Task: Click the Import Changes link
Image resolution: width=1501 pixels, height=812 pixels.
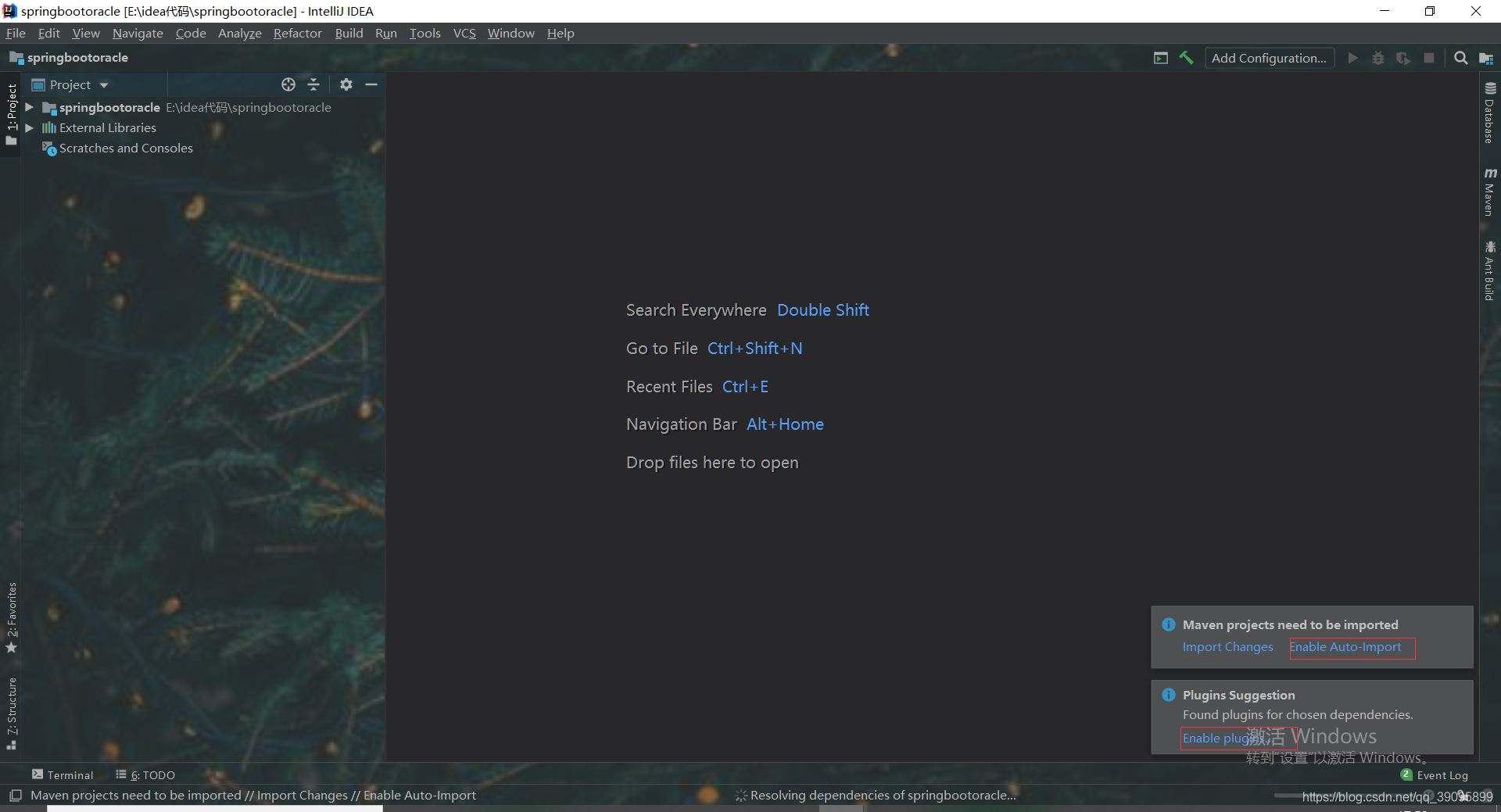Action: click(1227, 647)
